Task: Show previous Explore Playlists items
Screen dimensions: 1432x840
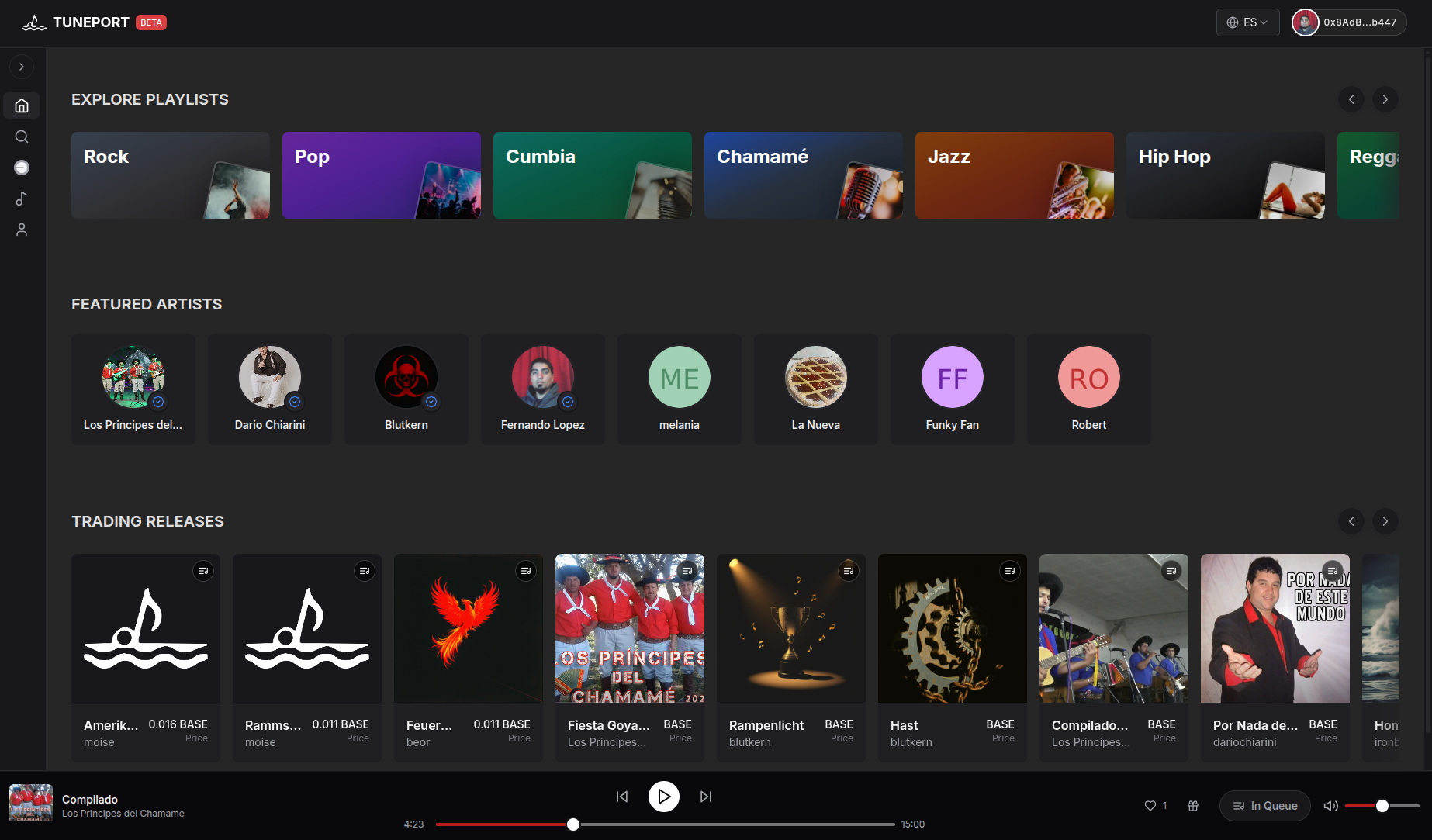Action: (x=1351, y=99)
